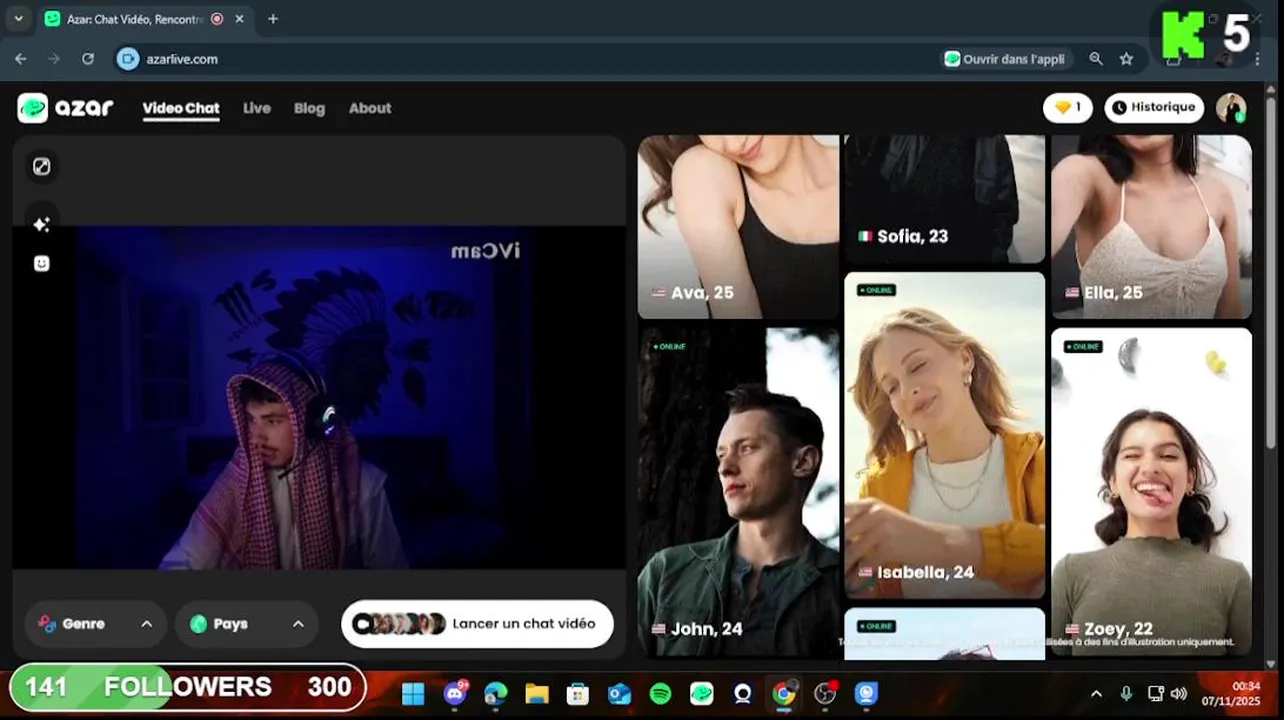Open the tab search dropdown arrow
The width and height of the screenshot is (1284, 720).
(x=17, y=19)
